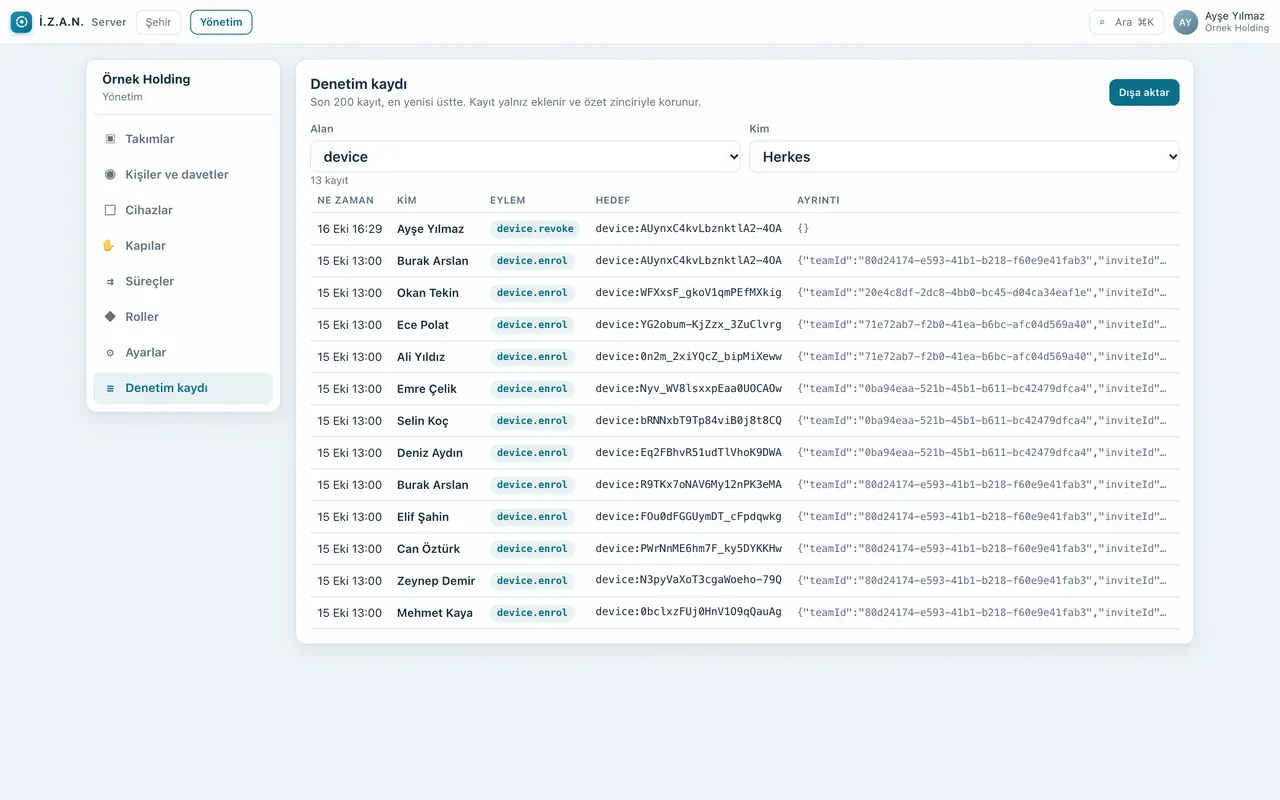
Task: Select Selin Koç in the log
Action: pos(423,421)
